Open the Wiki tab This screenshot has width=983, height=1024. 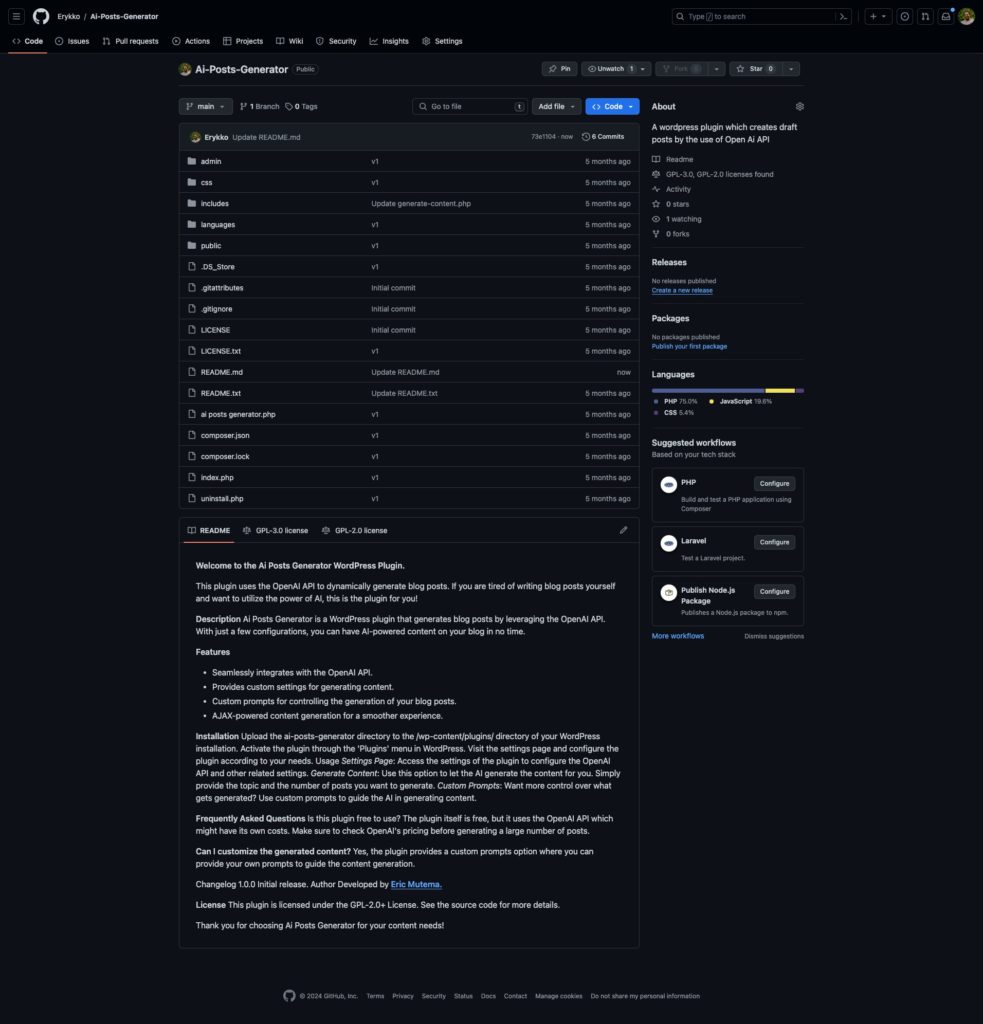pyautogui.click(x=289, y=41)
